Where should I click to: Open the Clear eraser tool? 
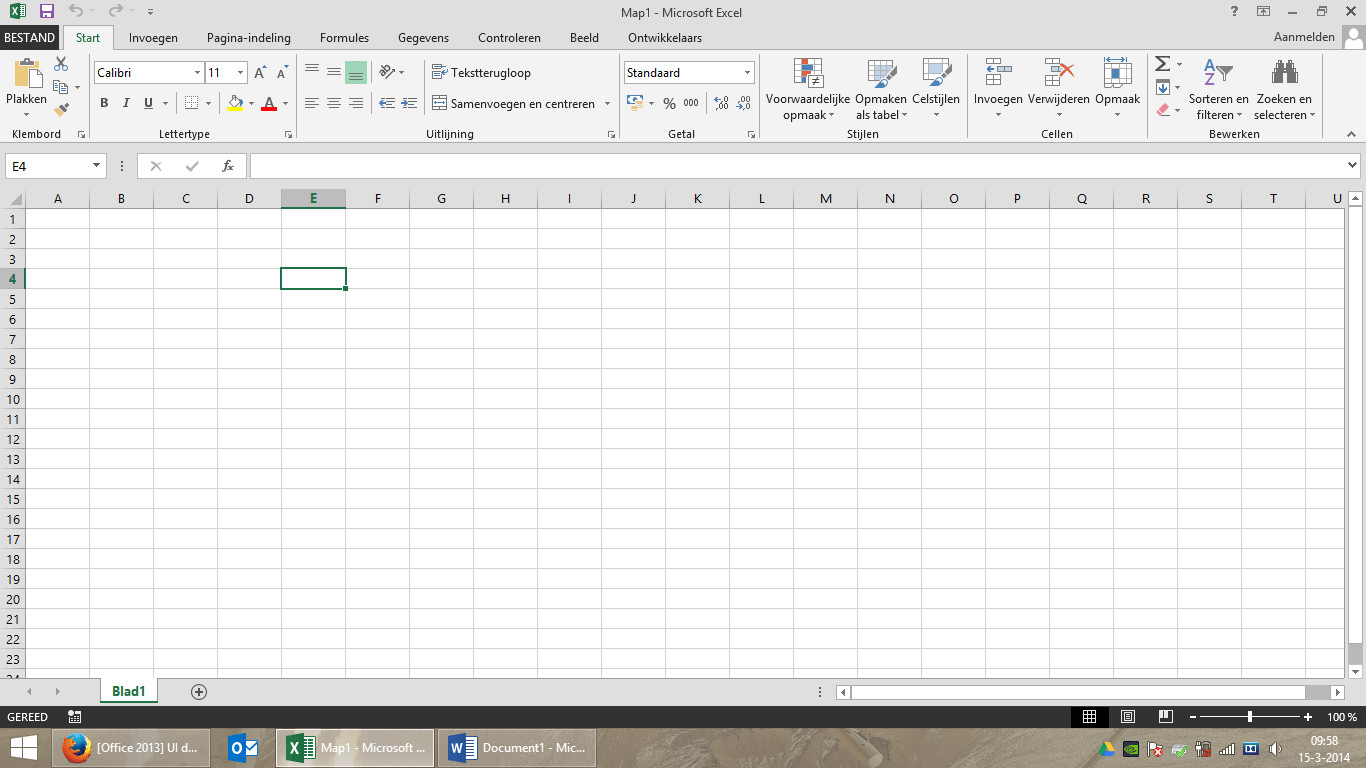[x=1162, y=109]
